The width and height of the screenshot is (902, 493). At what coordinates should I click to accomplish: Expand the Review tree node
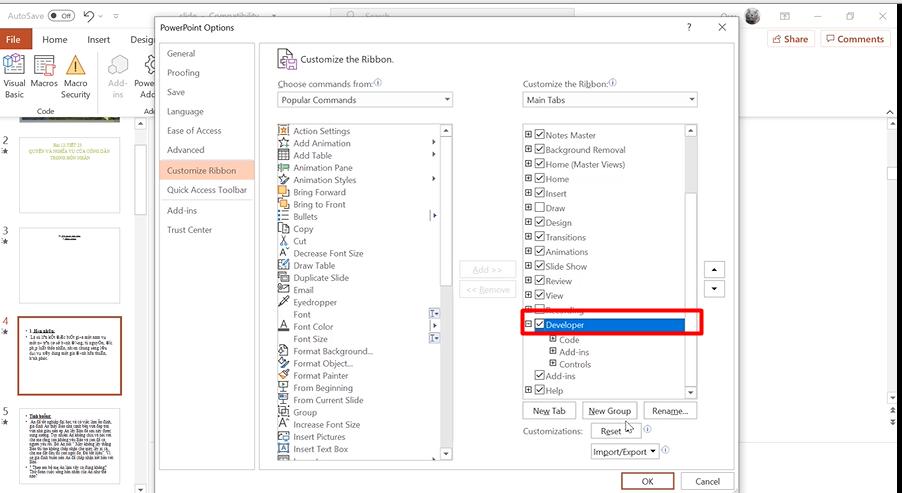pos(528,281)
